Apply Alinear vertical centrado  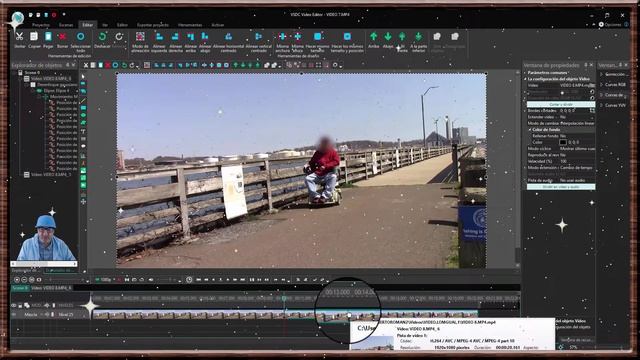[259, 37]
